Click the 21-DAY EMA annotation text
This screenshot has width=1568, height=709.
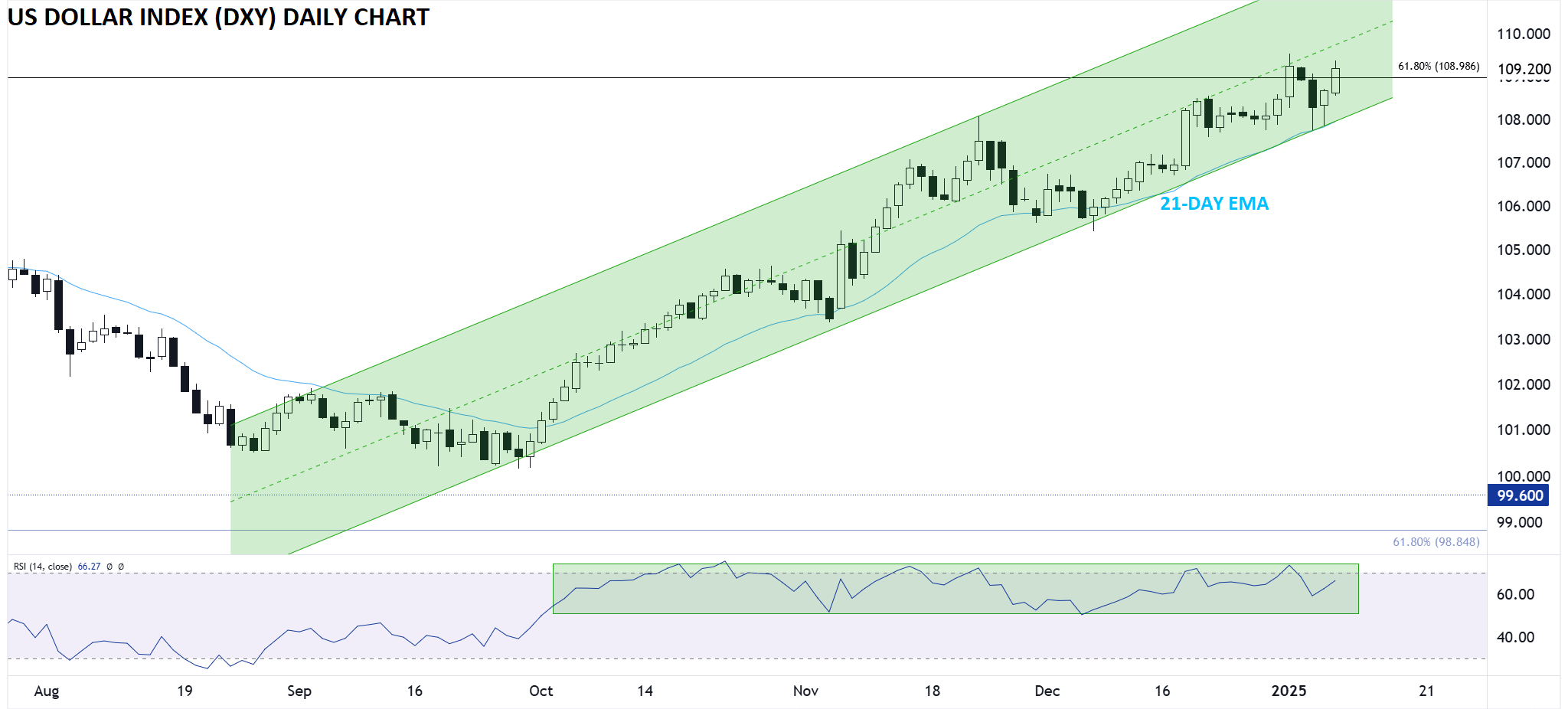[1214, 204]
